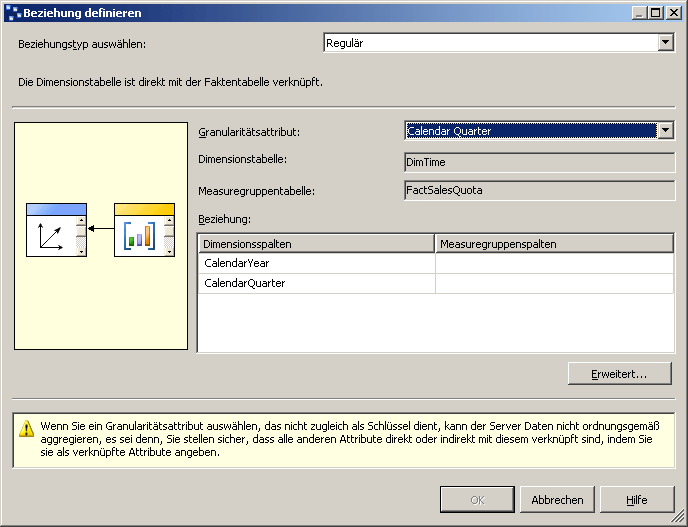688x527 pixels.
Task: Open the Beziehungstyp dropdown arrow
Action: [x=666, y=43]
